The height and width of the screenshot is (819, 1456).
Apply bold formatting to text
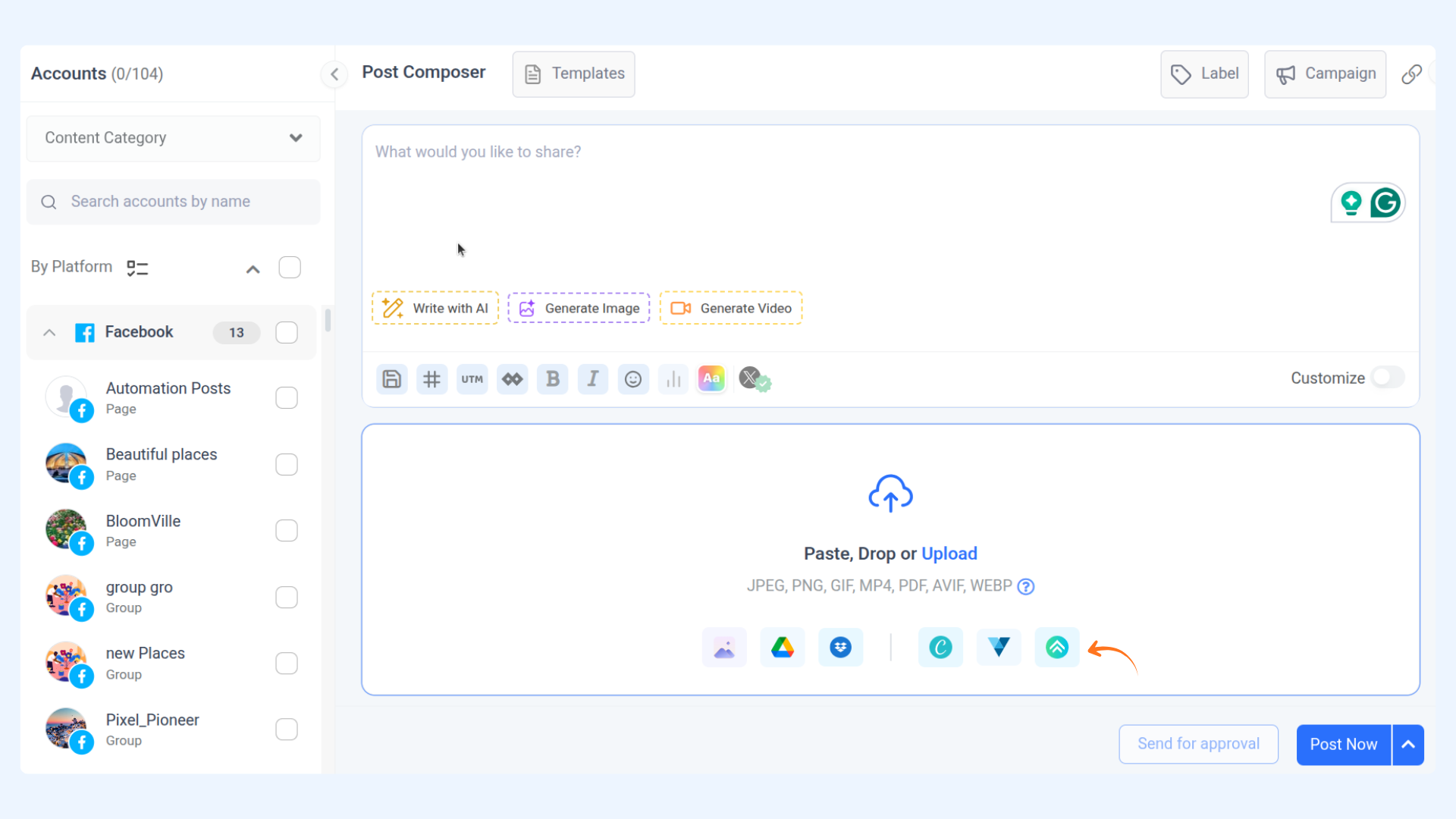[x=552, y=379]
